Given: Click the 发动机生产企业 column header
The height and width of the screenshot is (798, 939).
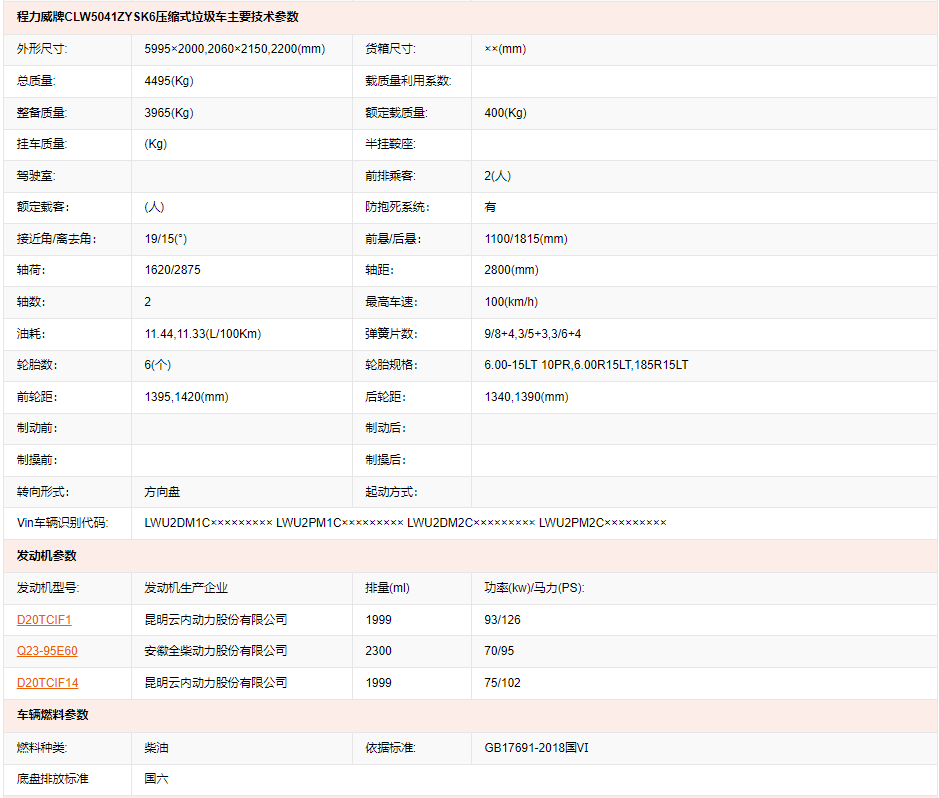Looking at the screenshot, I should [x=186, y=588].
